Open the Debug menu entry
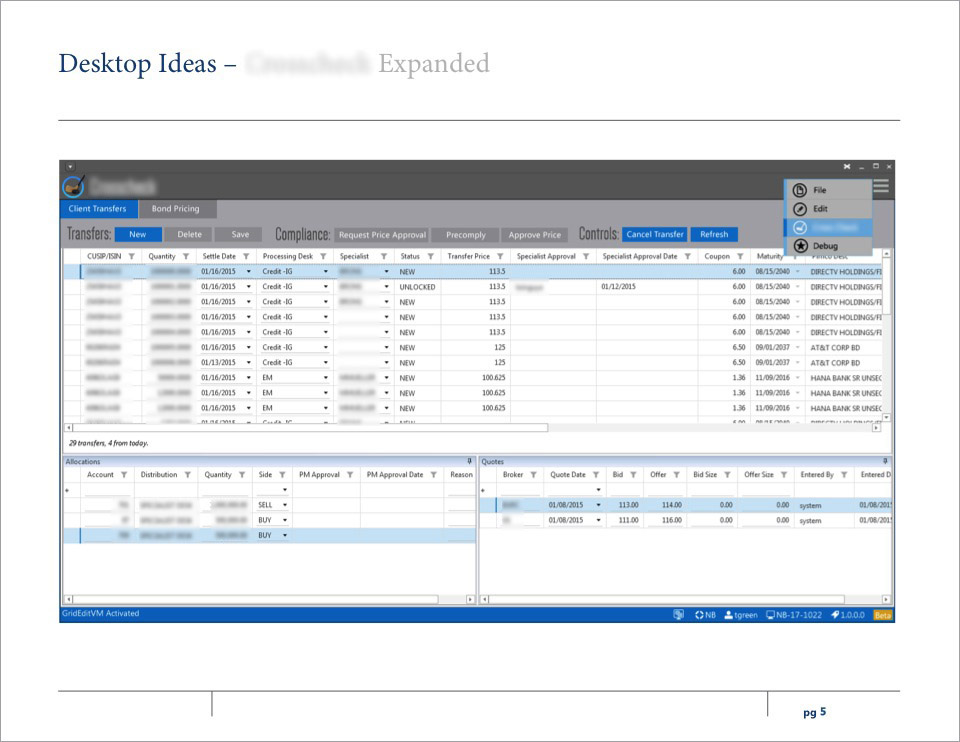 [824, 246]
